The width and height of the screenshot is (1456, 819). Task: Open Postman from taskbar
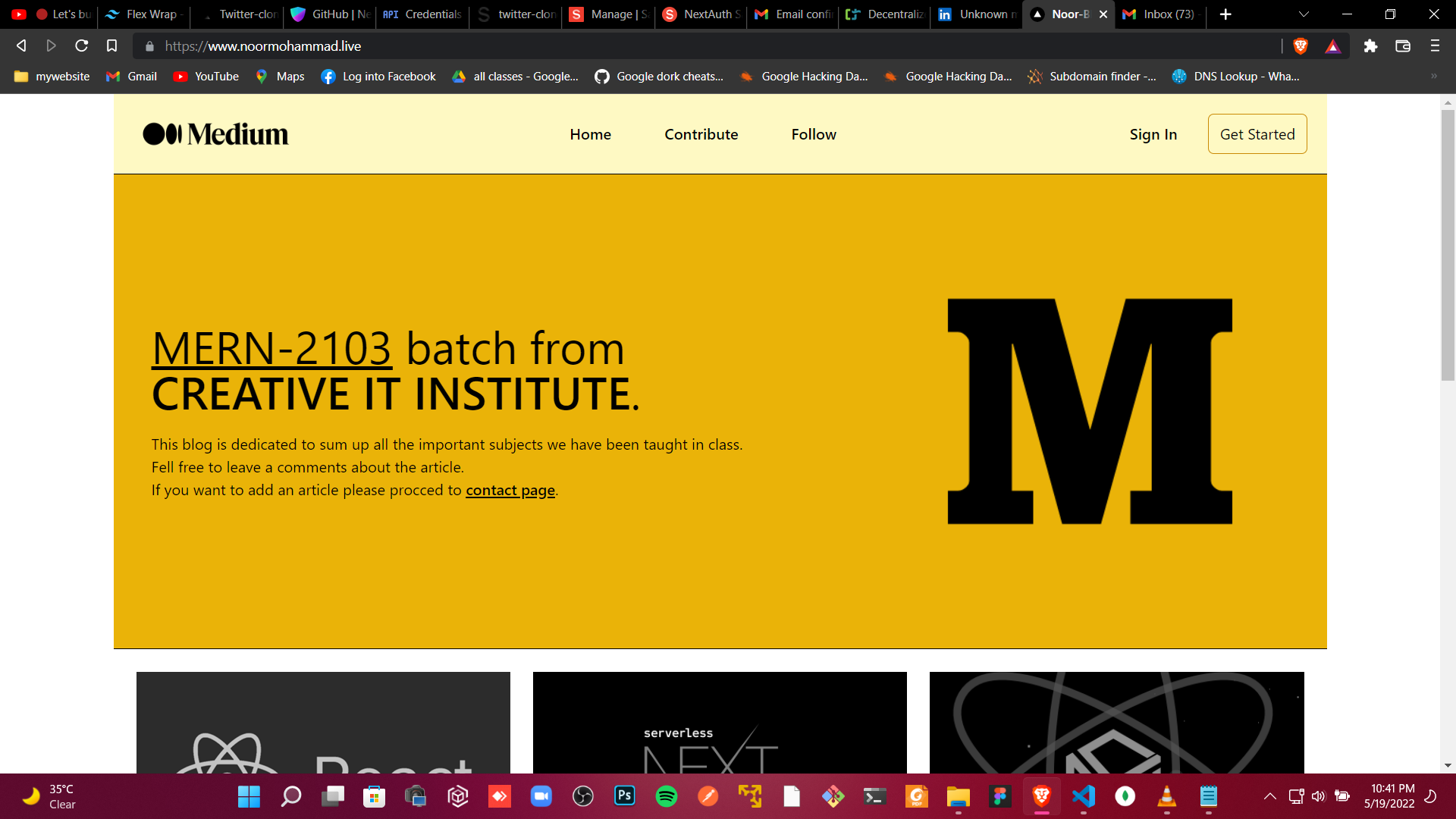[x=708, y=796]
